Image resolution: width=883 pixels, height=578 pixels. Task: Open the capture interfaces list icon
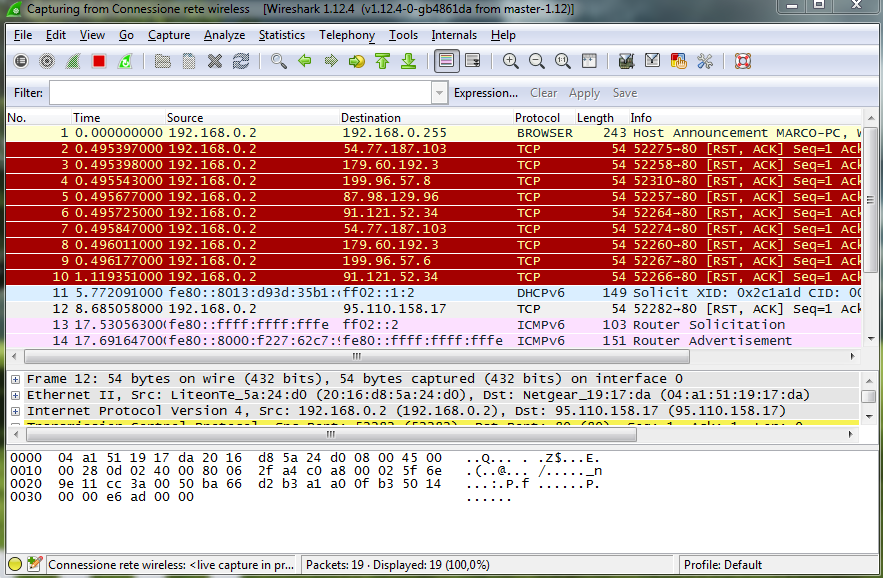pyautogui.click(x=21, y=61)
